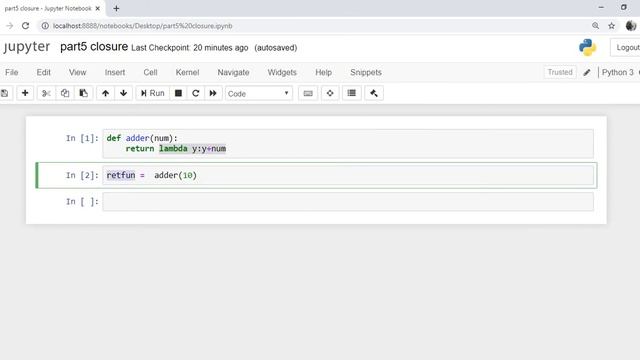Rename notebook title part5 closure

[94, 47]
